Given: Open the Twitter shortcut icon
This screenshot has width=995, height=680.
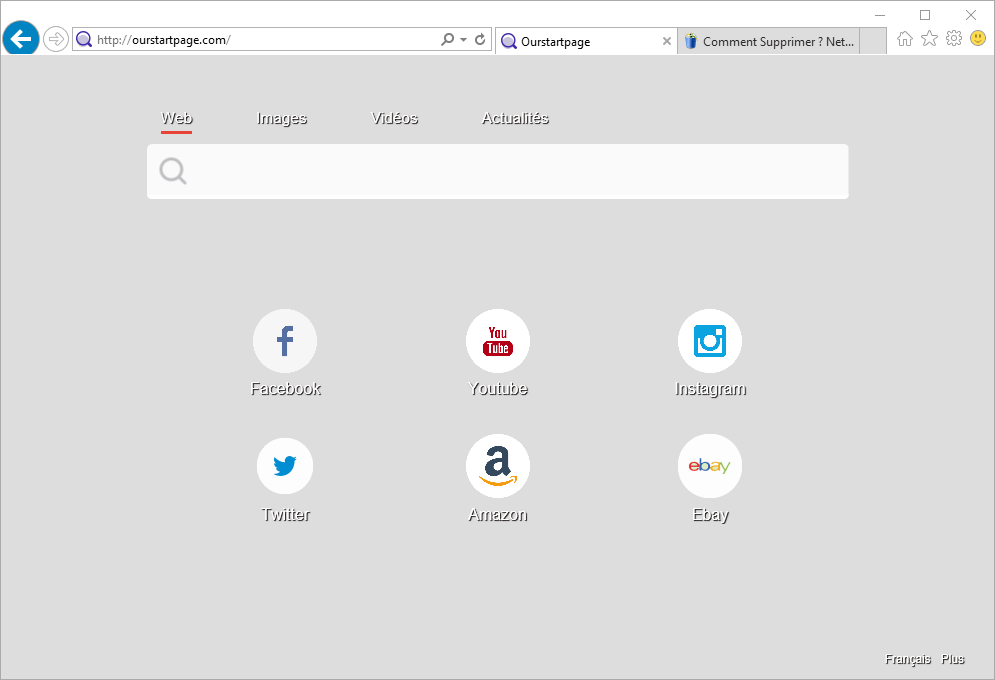Looking at the screenshot, I should (x=285, y=466).
